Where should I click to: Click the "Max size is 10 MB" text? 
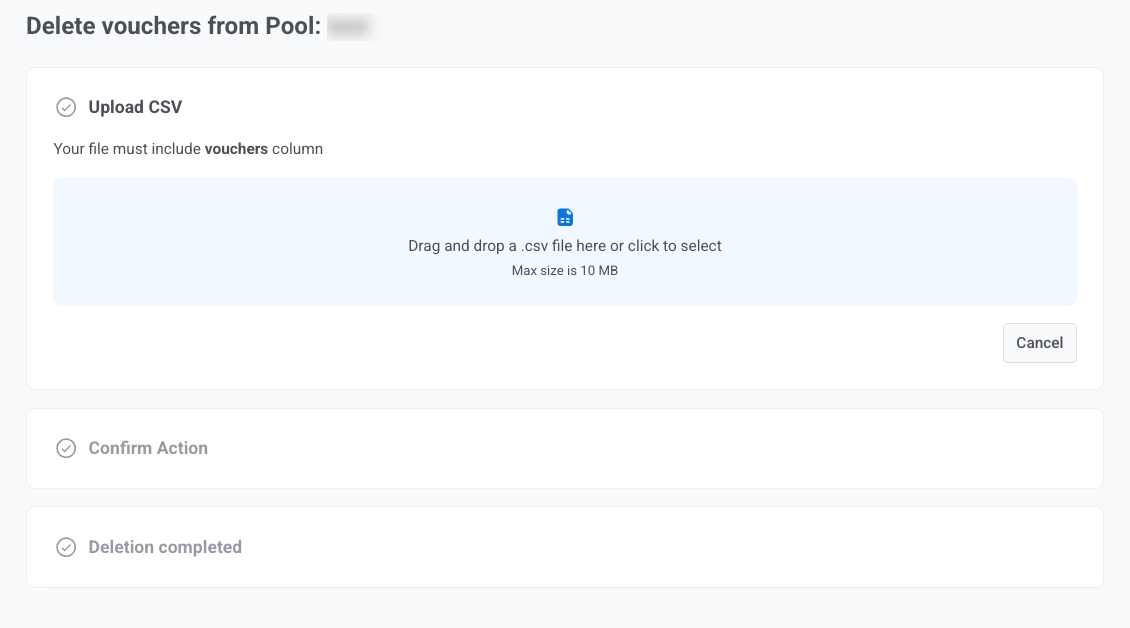coord(565,269)
